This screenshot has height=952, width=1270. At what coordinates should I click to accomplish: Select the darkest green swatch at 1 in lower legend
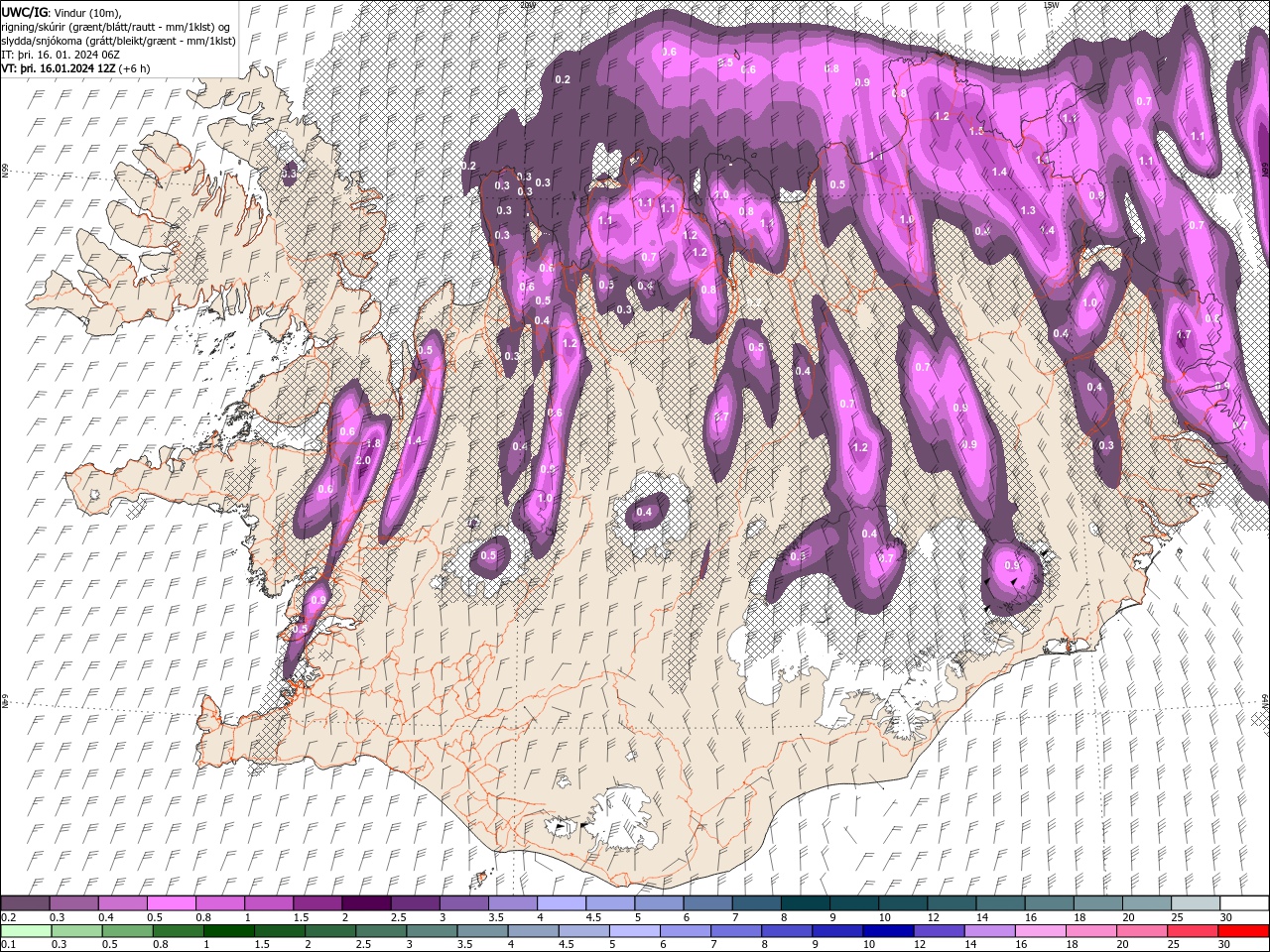click(x=228, y=931)
